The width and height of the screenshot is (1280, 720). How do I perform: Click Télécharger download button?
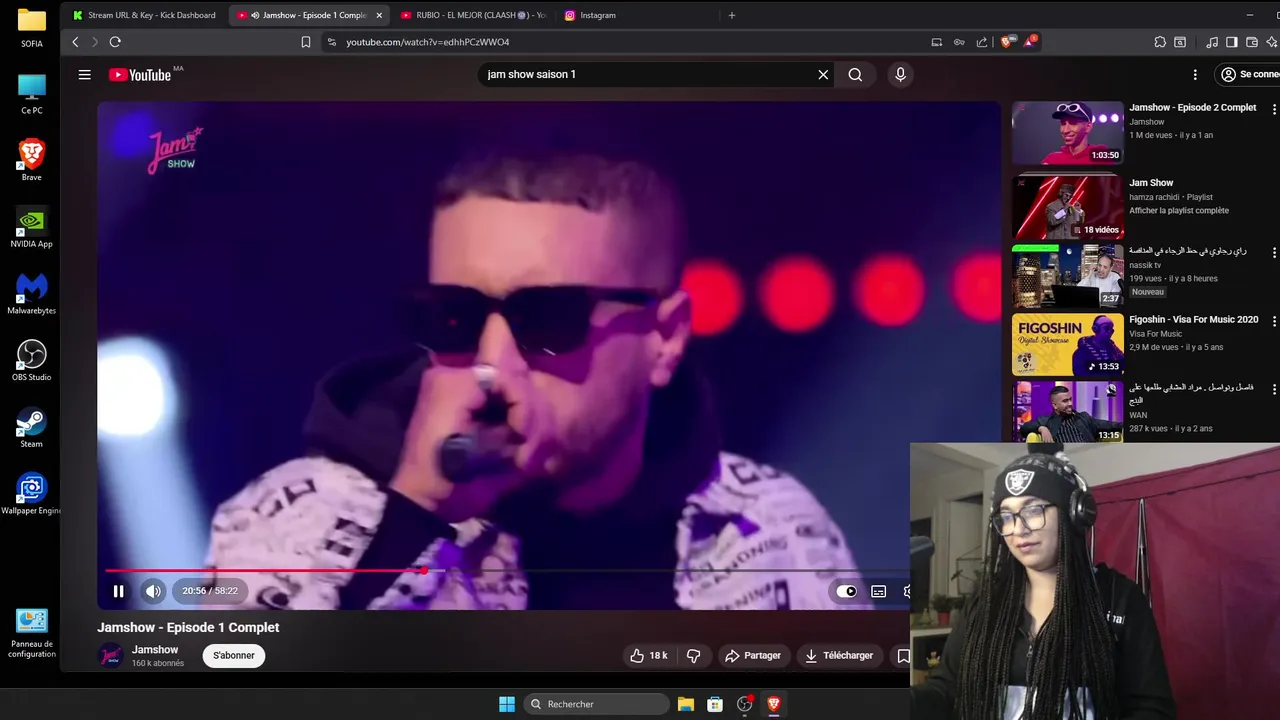point(840,656)
